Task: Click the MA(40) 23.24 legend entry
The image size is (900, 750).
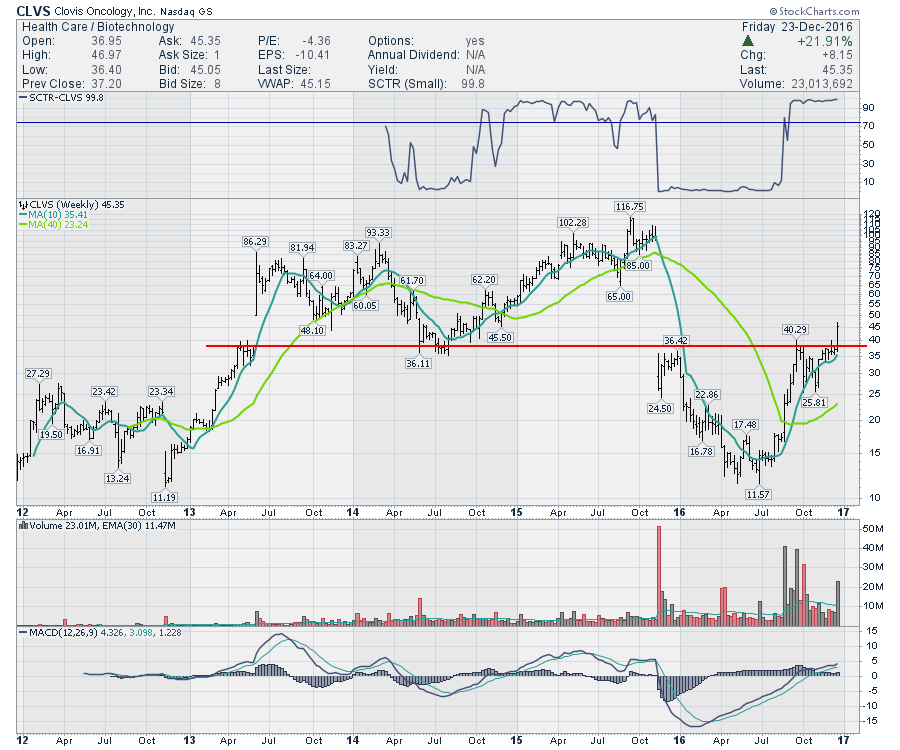Action: point(53,224)
